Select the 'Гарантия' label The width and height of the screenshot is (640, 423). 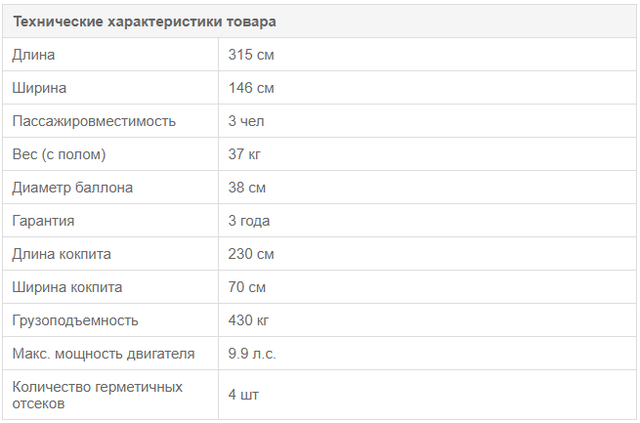pyautogui.click(x=43, y=221)
